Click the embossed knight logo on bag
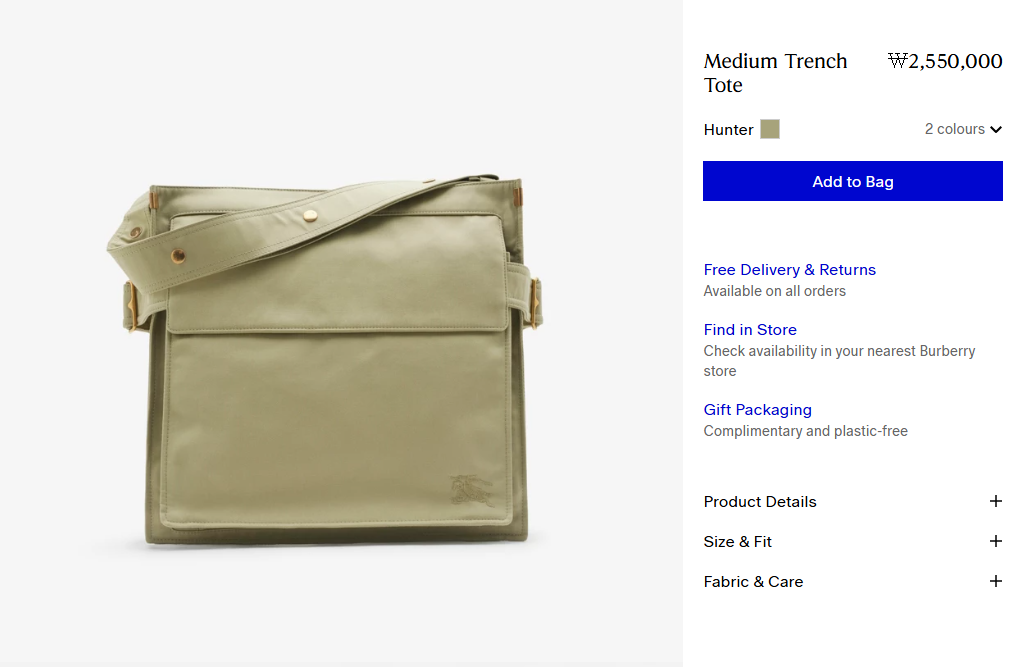The height and width of the screenshot is (667, 1016). pyautogui.click(x=471, y=491)
